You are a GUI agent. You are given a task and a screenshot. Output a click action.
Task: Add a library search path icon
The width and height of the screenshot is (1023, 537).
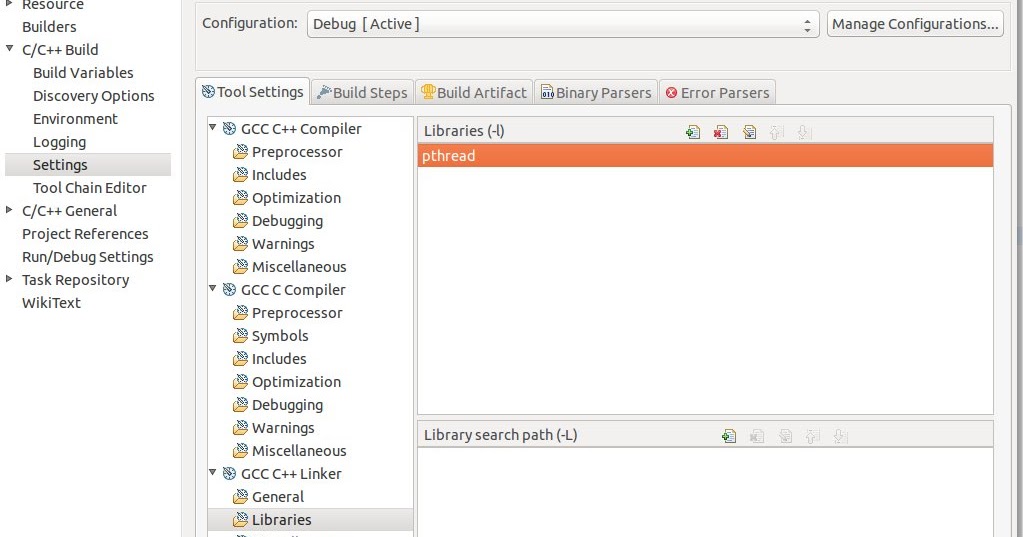pos(729,436)
